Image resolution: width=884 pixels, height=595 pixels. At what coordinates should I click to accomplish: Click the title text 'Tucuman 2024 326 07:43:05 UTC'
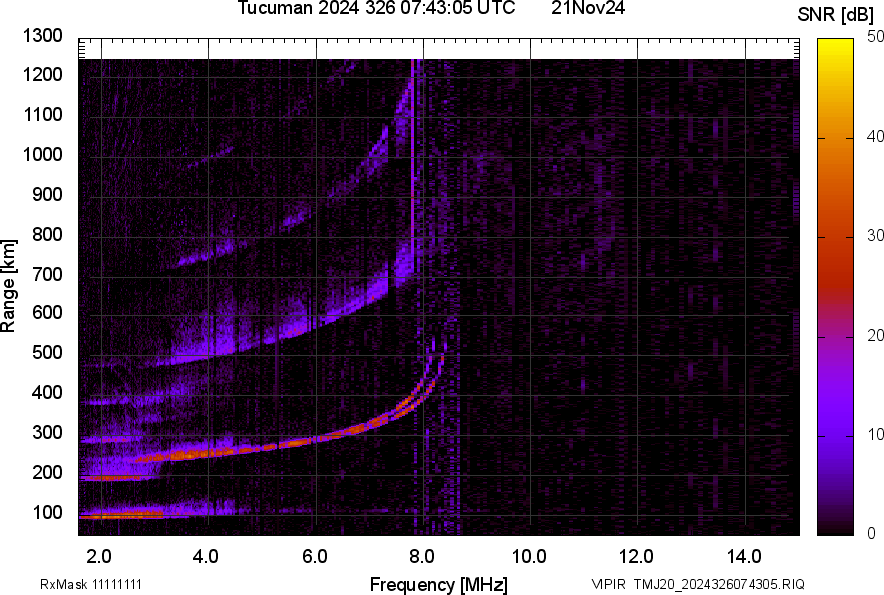(x=377, y=8)
